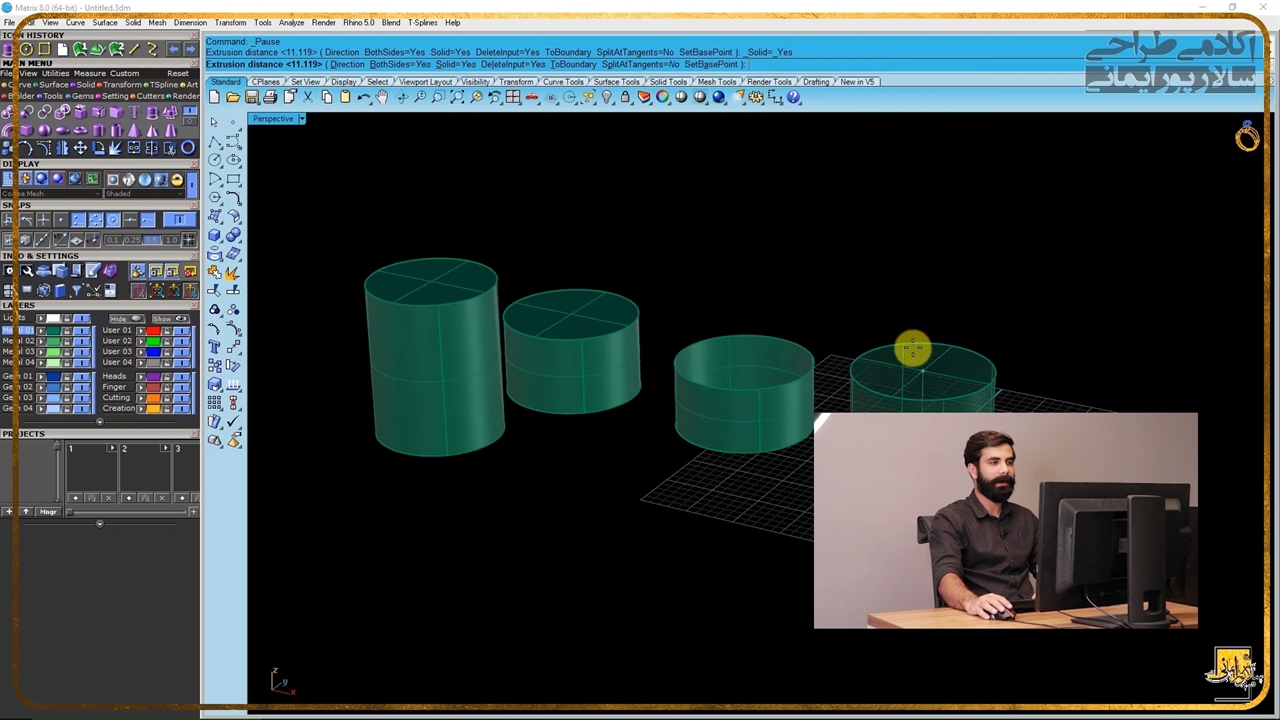Click the Print icon in Standard toolbar
1280x720 pixels.
[270, 97]
